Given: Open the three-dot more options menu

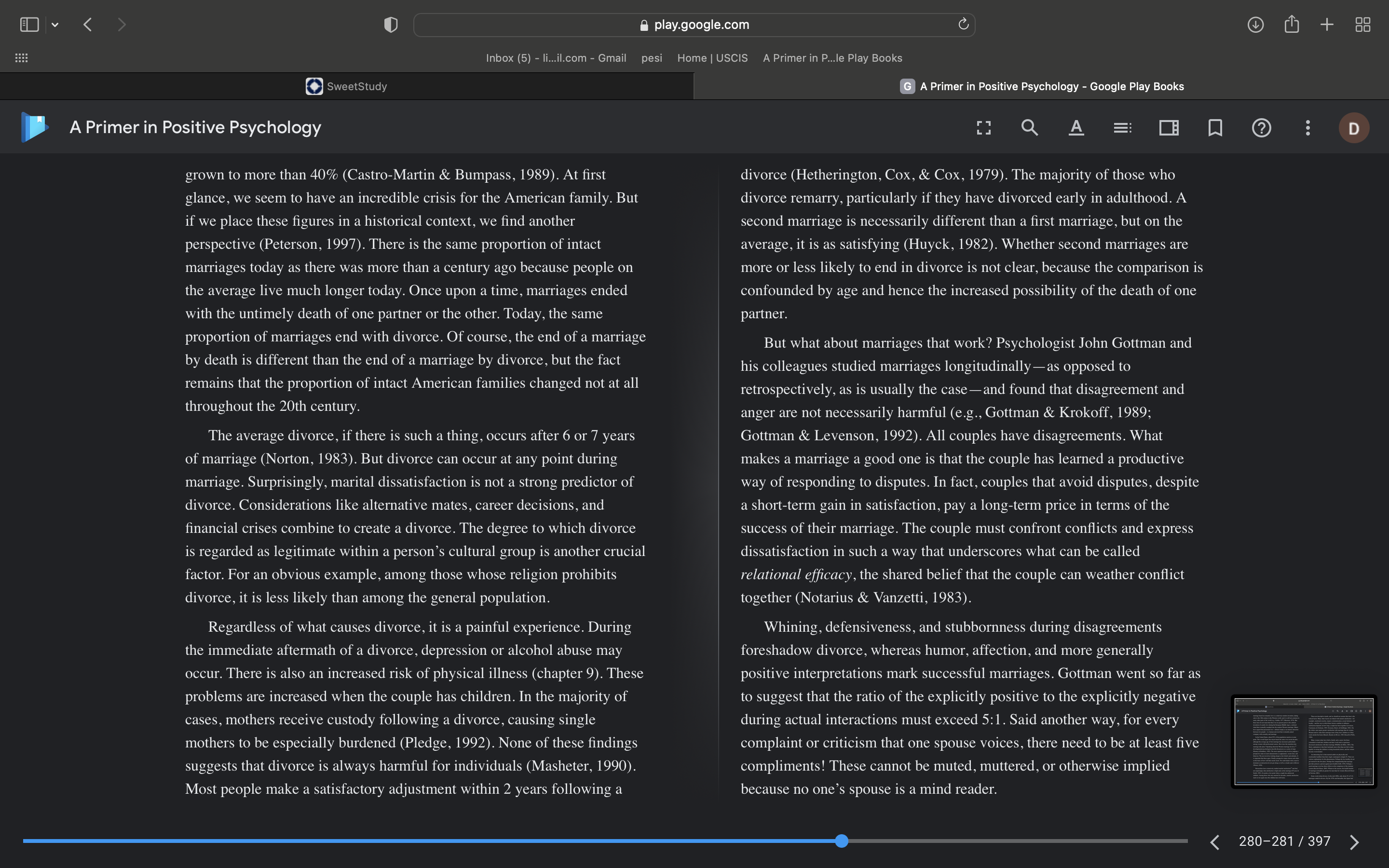Looking at the screenshot, I should pos(1307,127).
